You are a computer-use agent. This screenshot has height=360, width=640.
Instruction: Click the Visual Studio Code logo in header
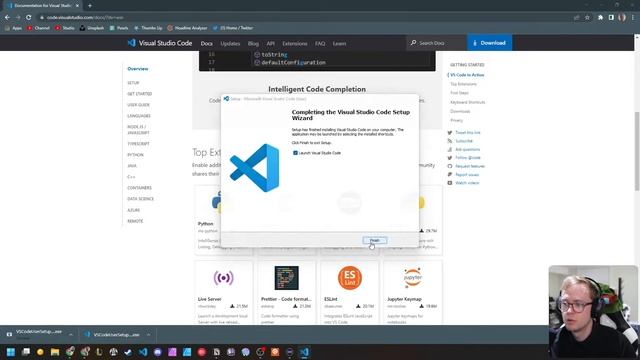160,43
